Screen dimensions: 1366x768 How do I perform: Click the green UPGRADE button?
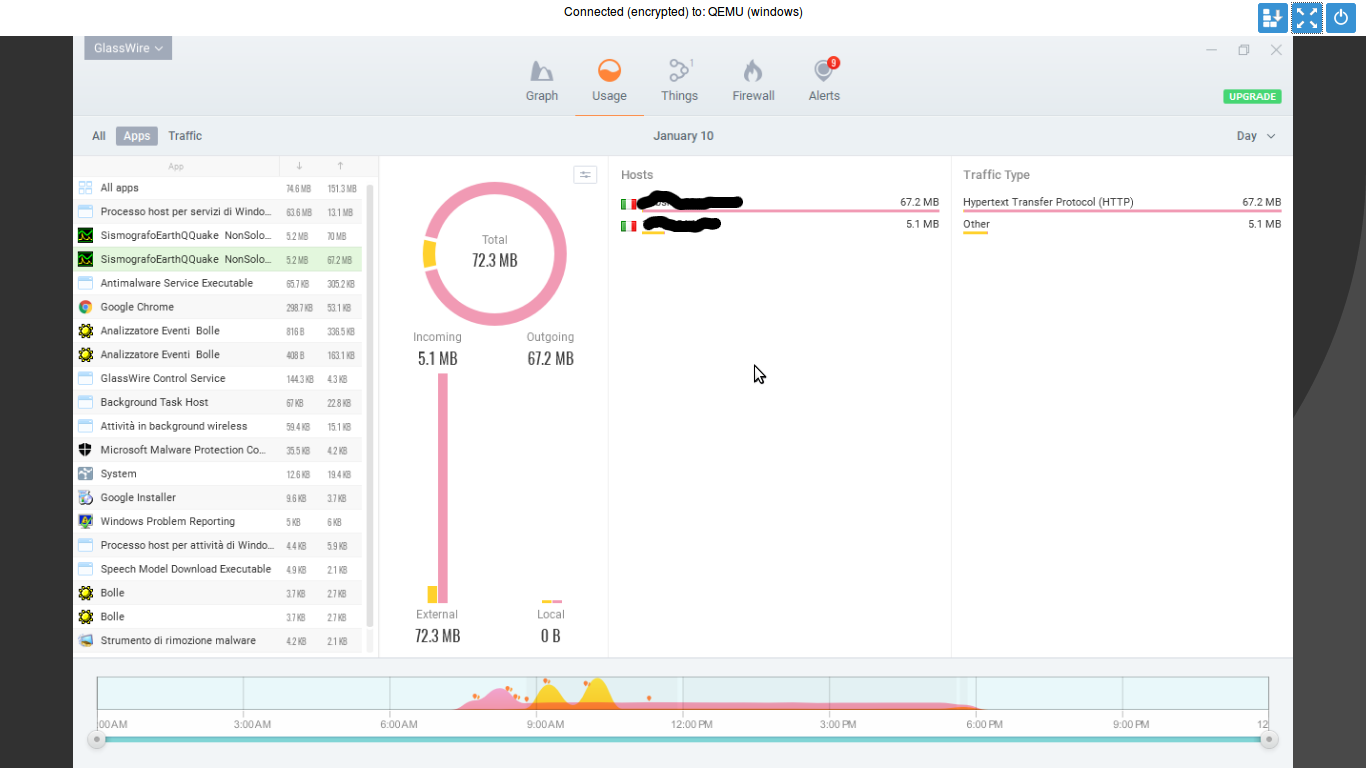1252,97
